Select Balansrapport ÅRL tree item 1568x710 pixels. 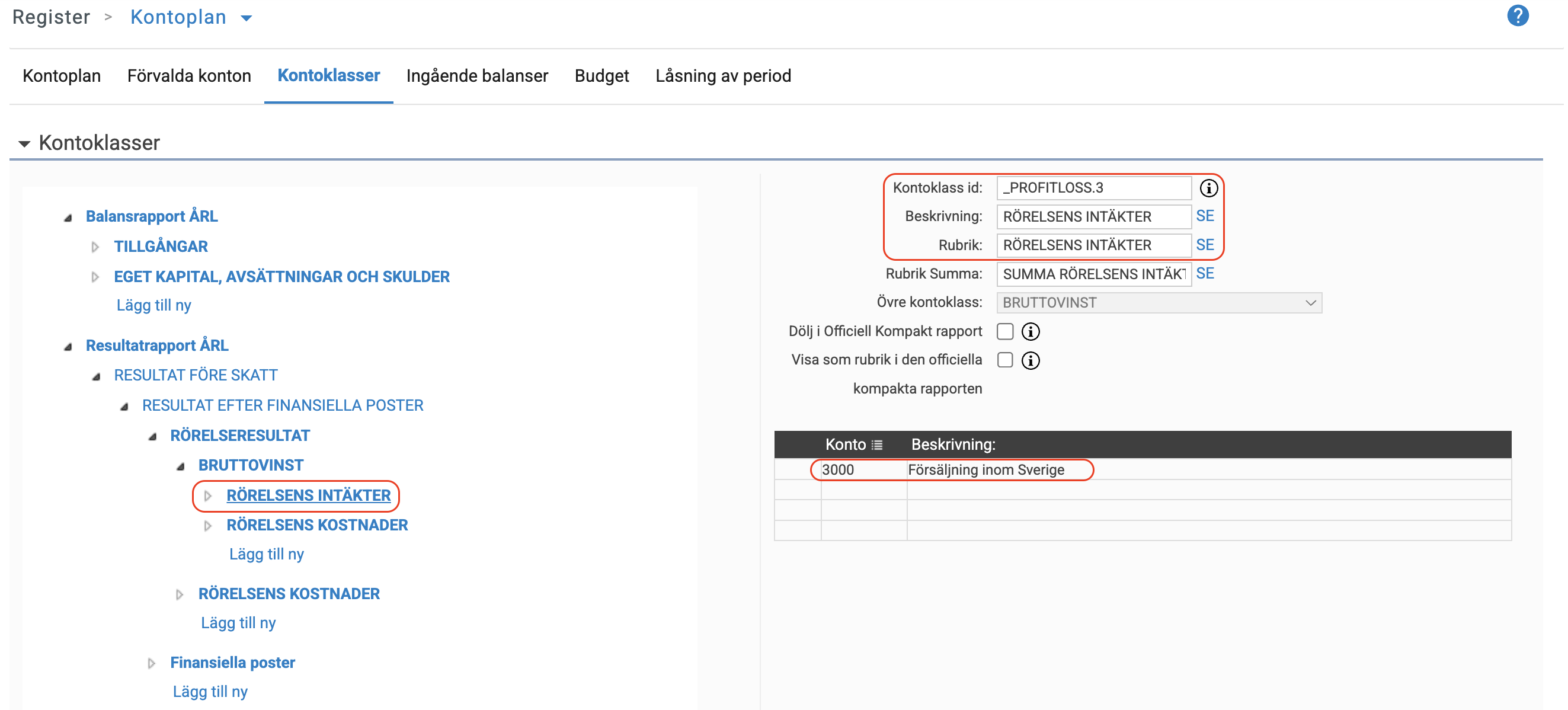point(152,217)
